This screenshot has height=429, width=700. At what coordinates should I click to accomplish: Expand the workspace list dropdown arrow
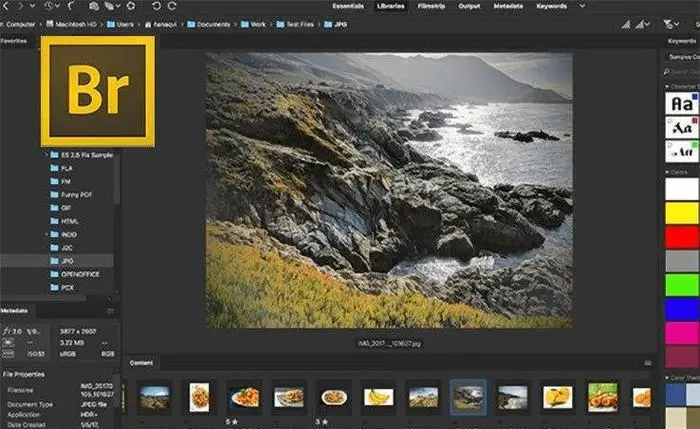click(581, 6)
